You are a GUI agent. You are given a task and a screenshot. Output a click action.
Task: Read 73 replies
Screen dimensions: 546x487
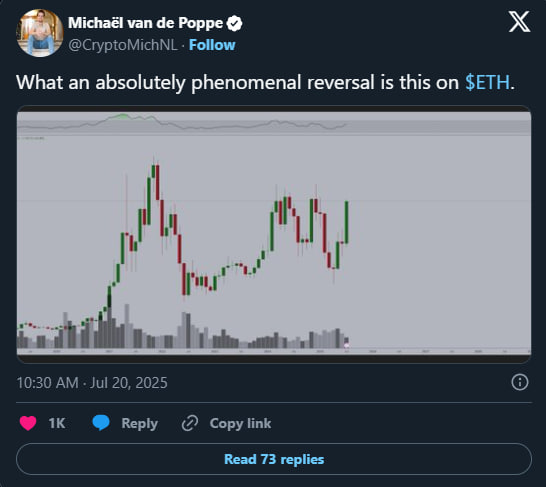[274, 459]
